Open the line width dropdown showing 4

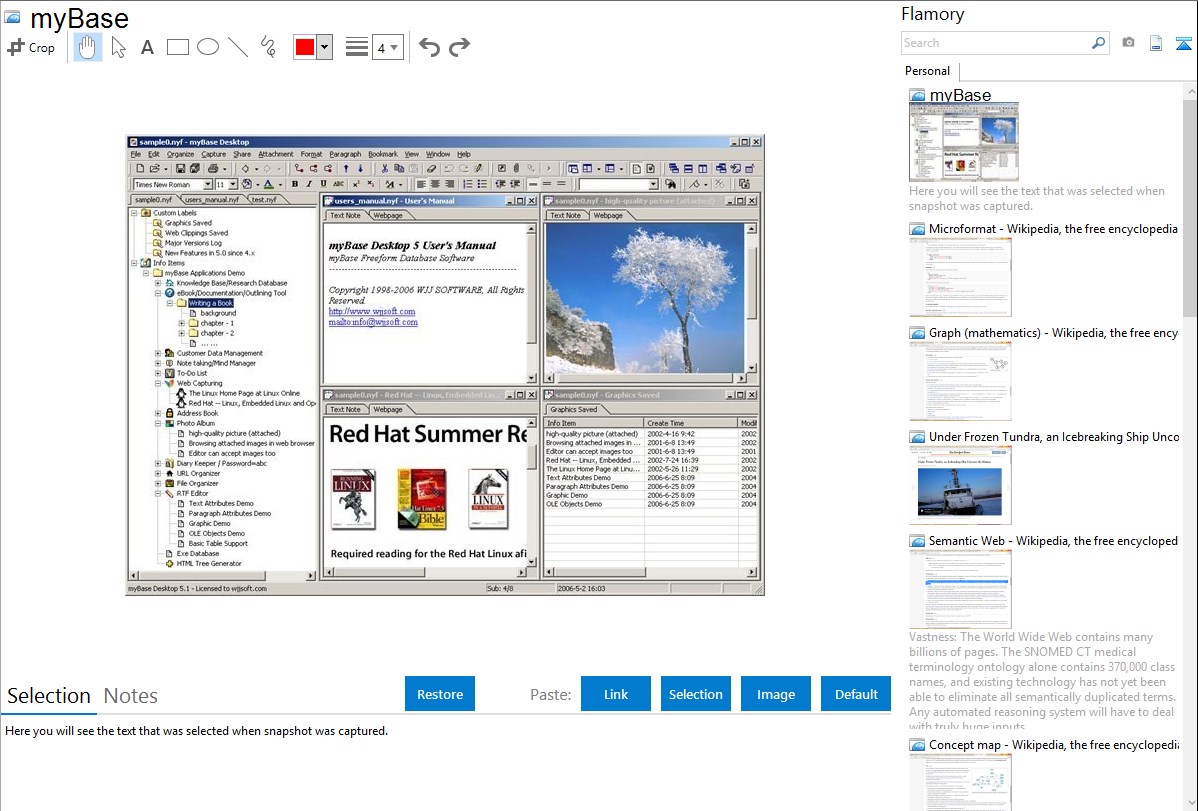tap(387, 47)
